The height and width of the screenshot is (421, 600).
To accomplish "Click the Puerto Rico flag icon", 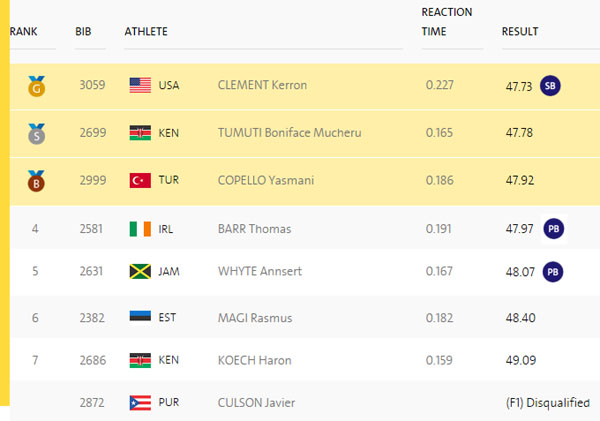I will [140, 403].
